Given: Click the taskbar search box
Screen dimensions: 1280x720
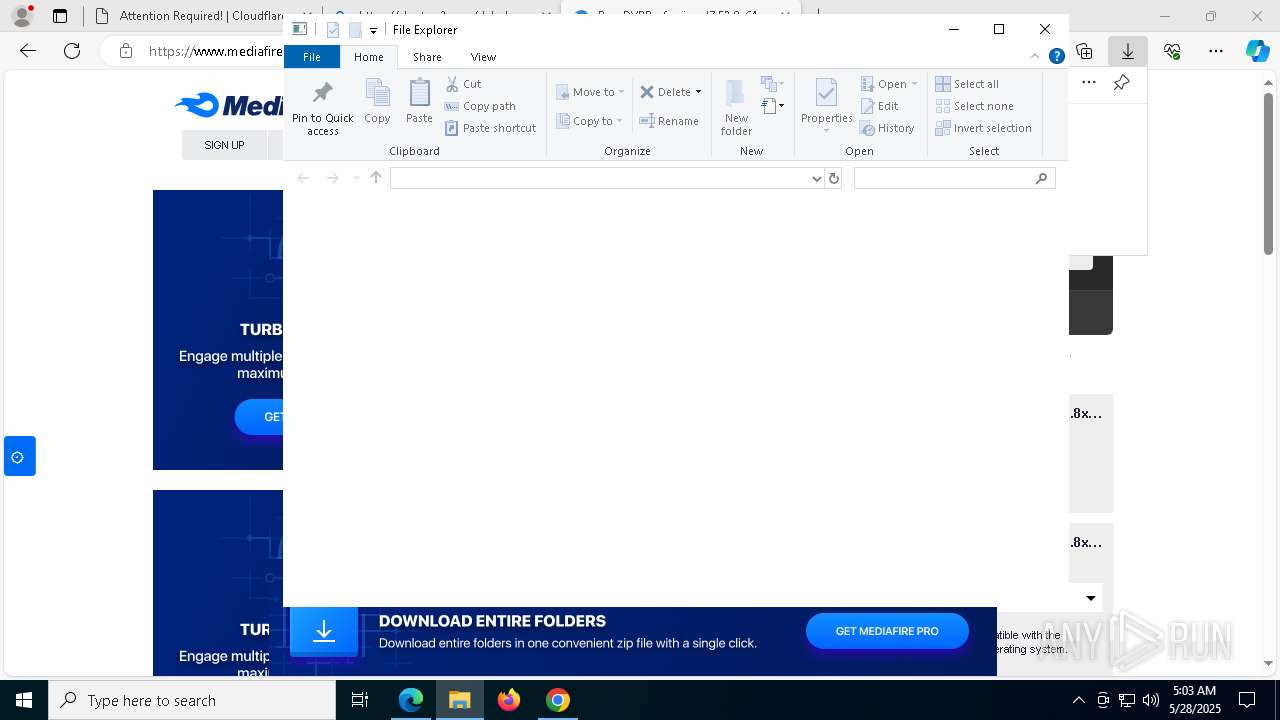Looking at the screenshot, I should [192, 700].
